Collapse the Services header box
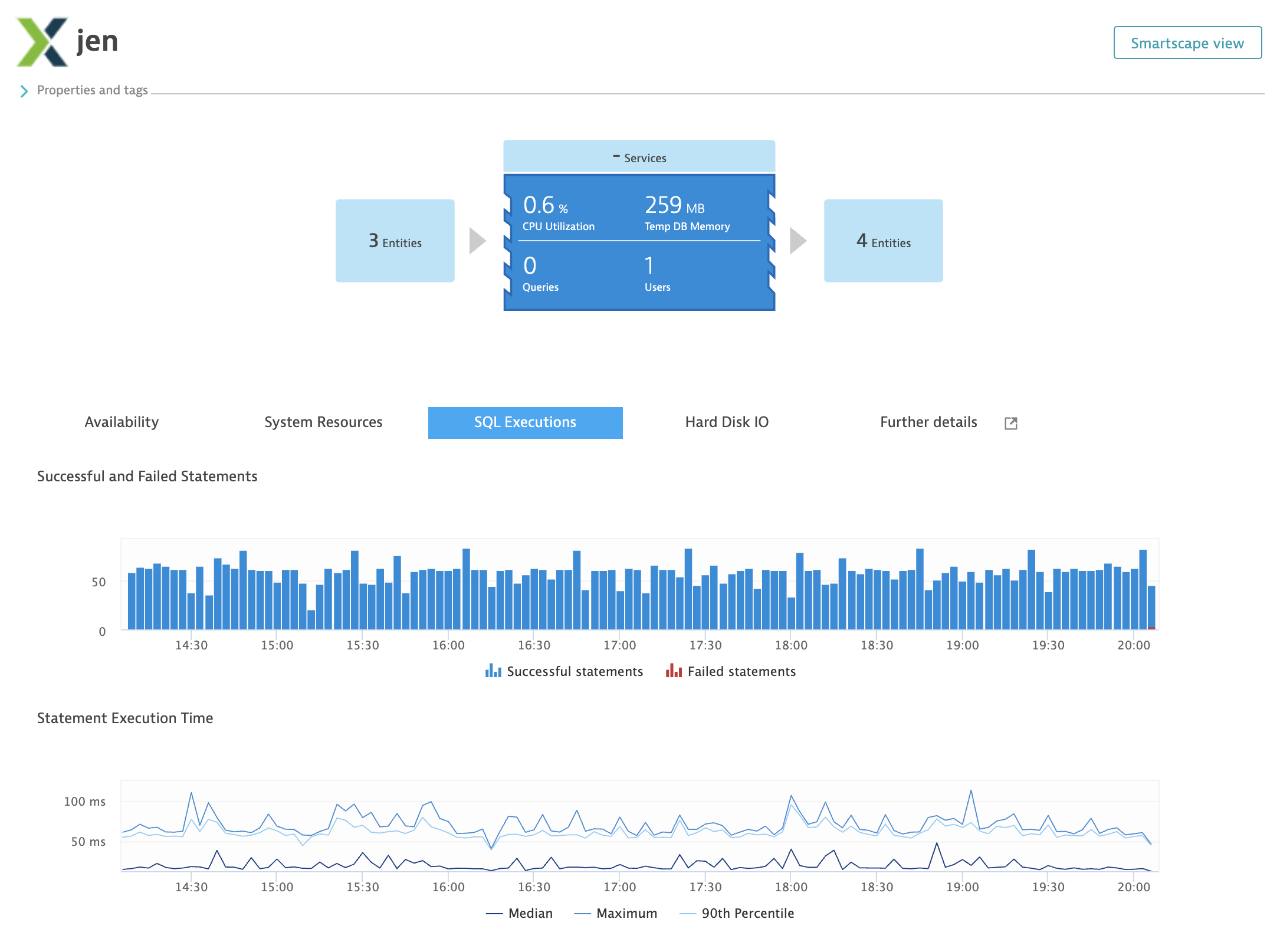1280x952 pixels. [639, 157]
